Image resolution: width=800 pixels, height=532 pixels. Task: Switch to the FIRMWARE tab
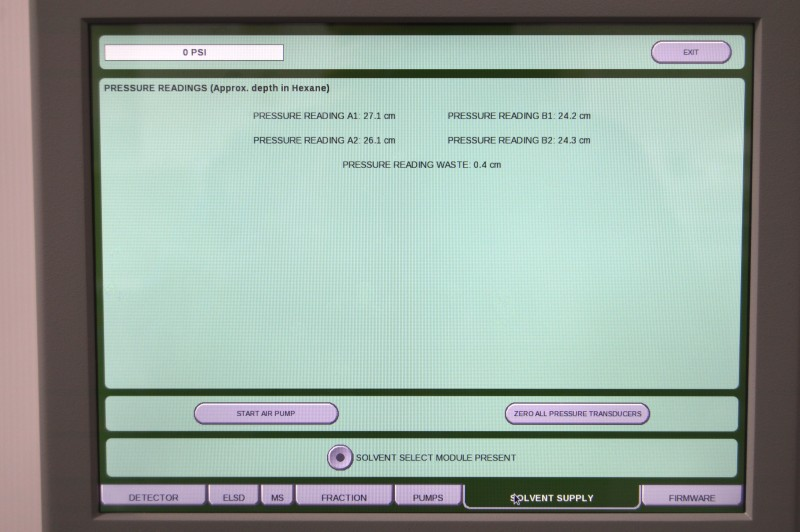click(x=692, y=497)
